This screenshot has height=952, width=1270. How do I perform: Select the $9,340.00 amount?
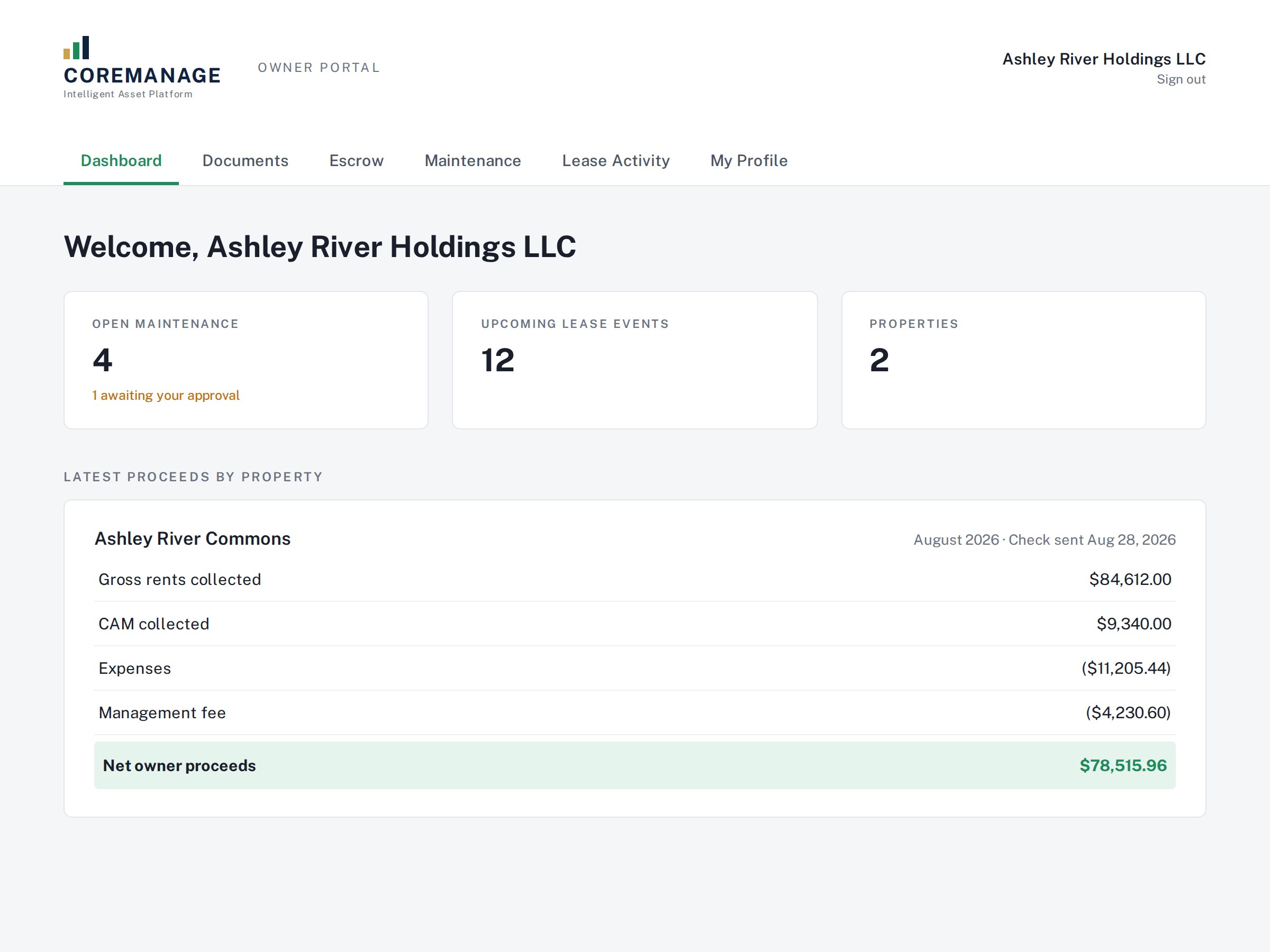[x=1133, y=624]
